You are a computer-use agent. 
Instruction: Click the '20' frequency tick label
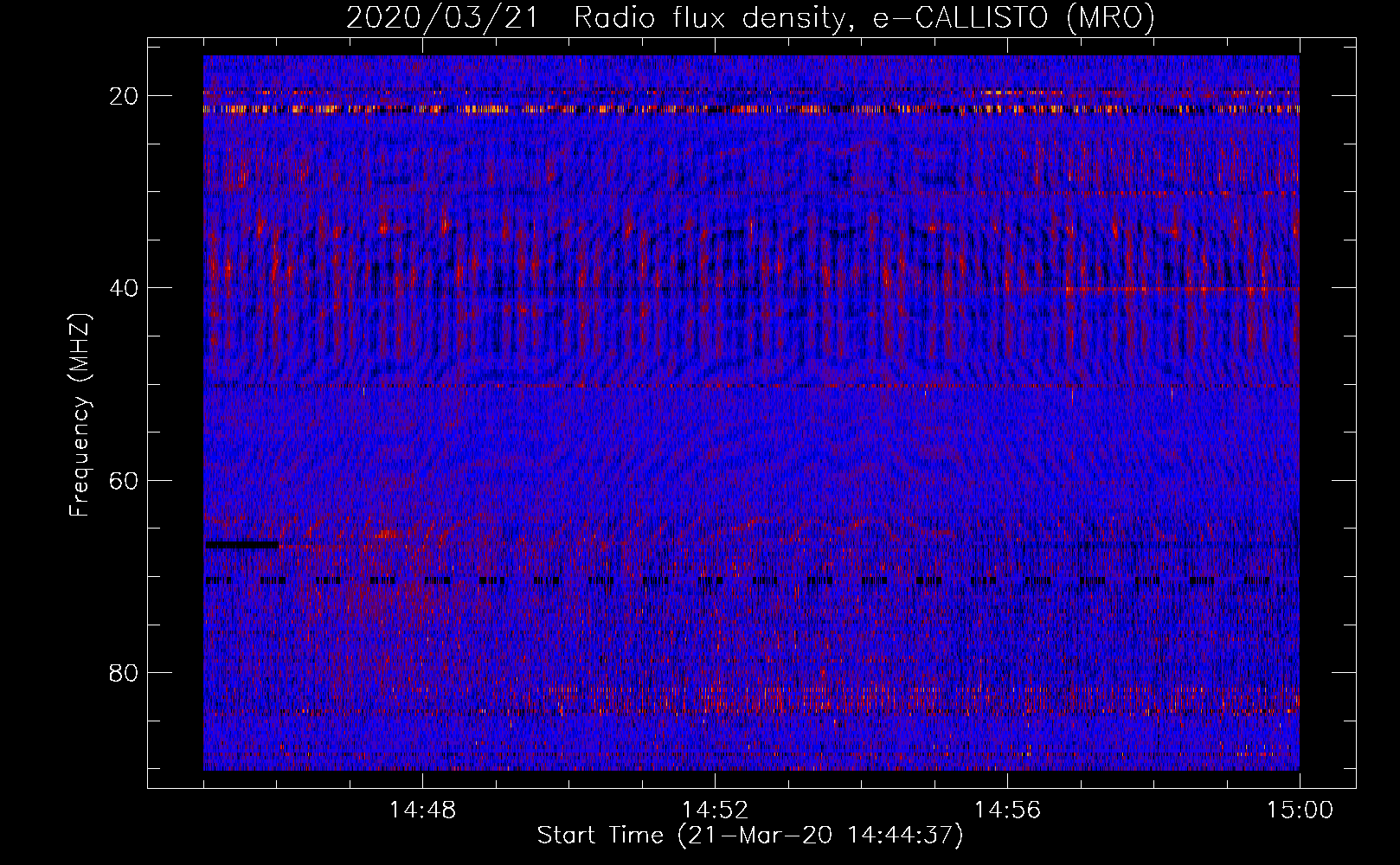pyautogui.click(x=124, y=96)
